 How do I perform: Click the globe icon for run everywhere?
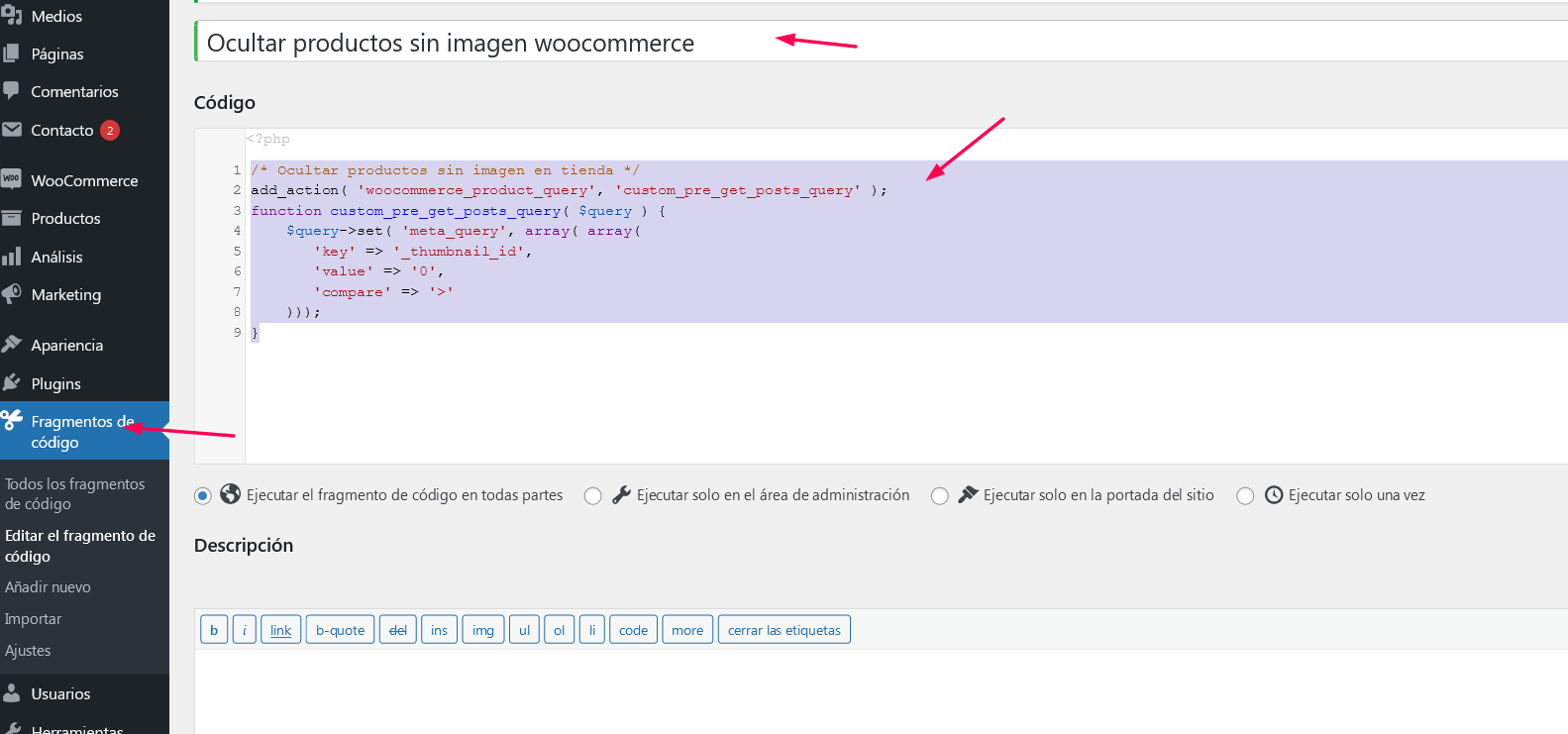pyautogui.click(x=230, y=494)
